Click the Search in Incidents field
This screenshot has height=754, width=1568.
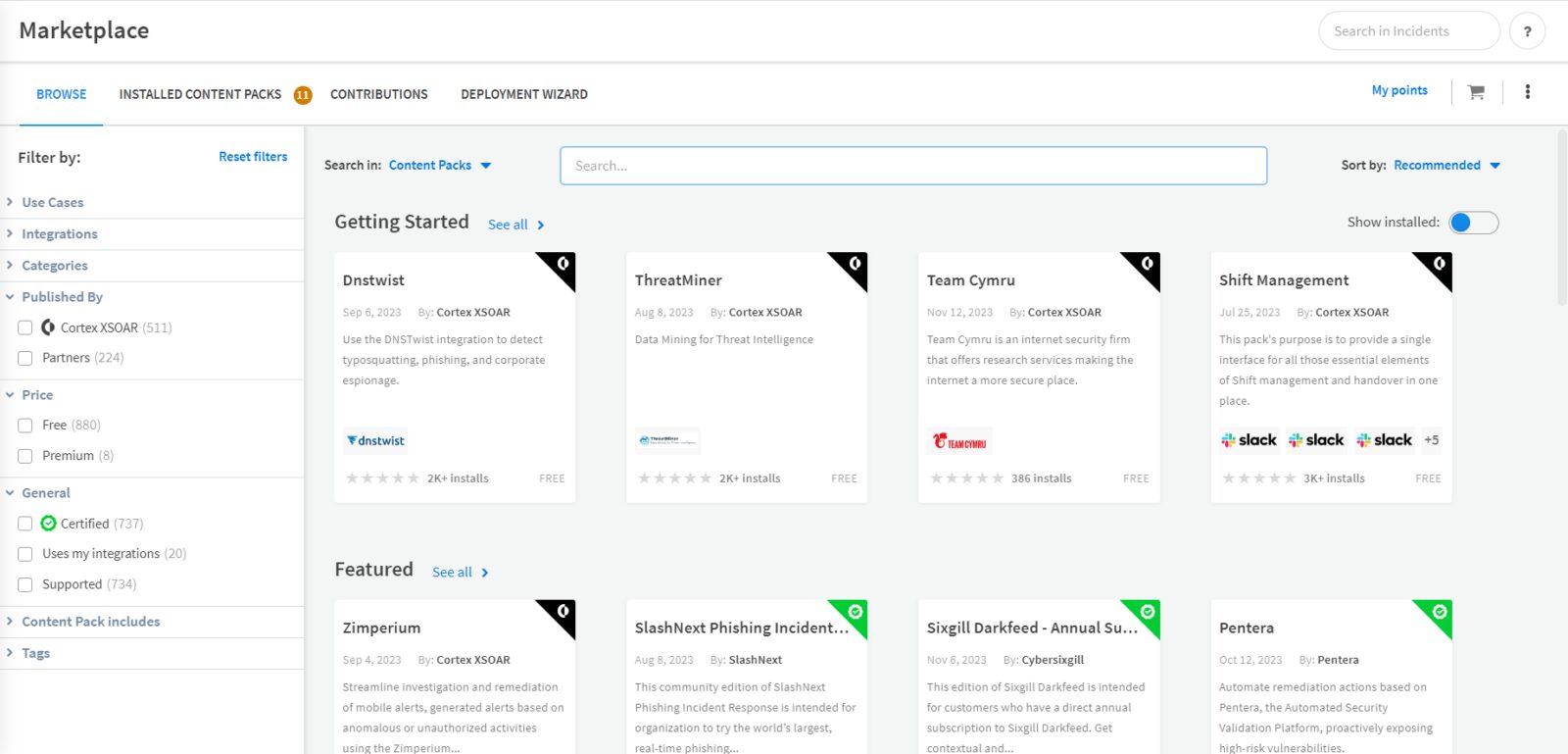[x=1409, y=31]
